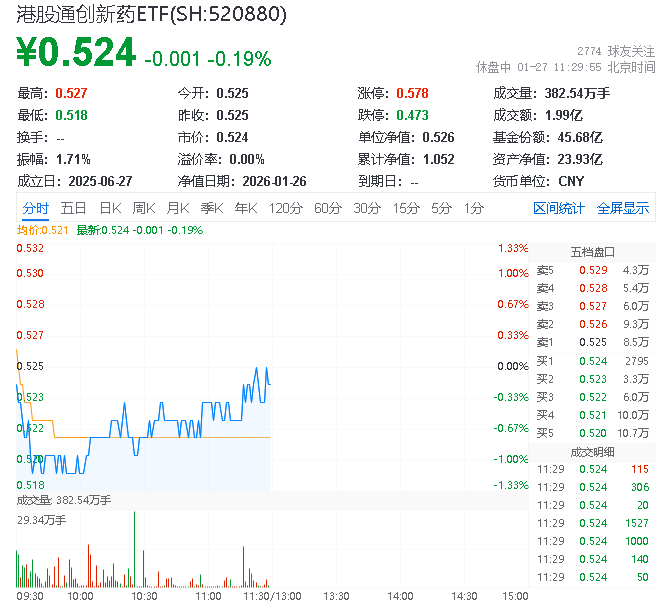
Task: Select the 月K monthly chart tab
Action: click(178, 208)
